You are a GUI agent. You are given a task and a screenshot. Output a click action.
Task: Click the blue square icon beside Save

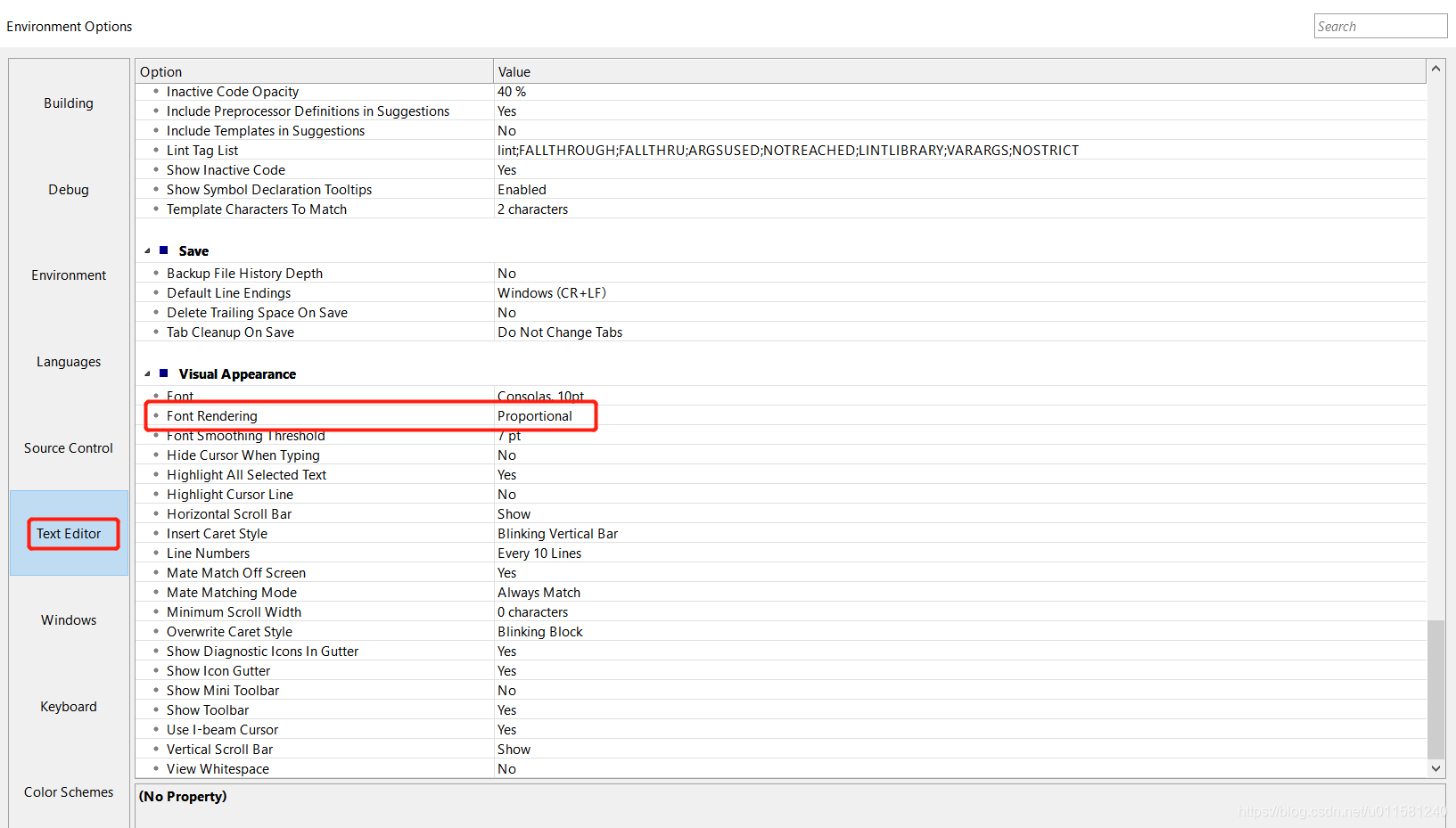161,250
